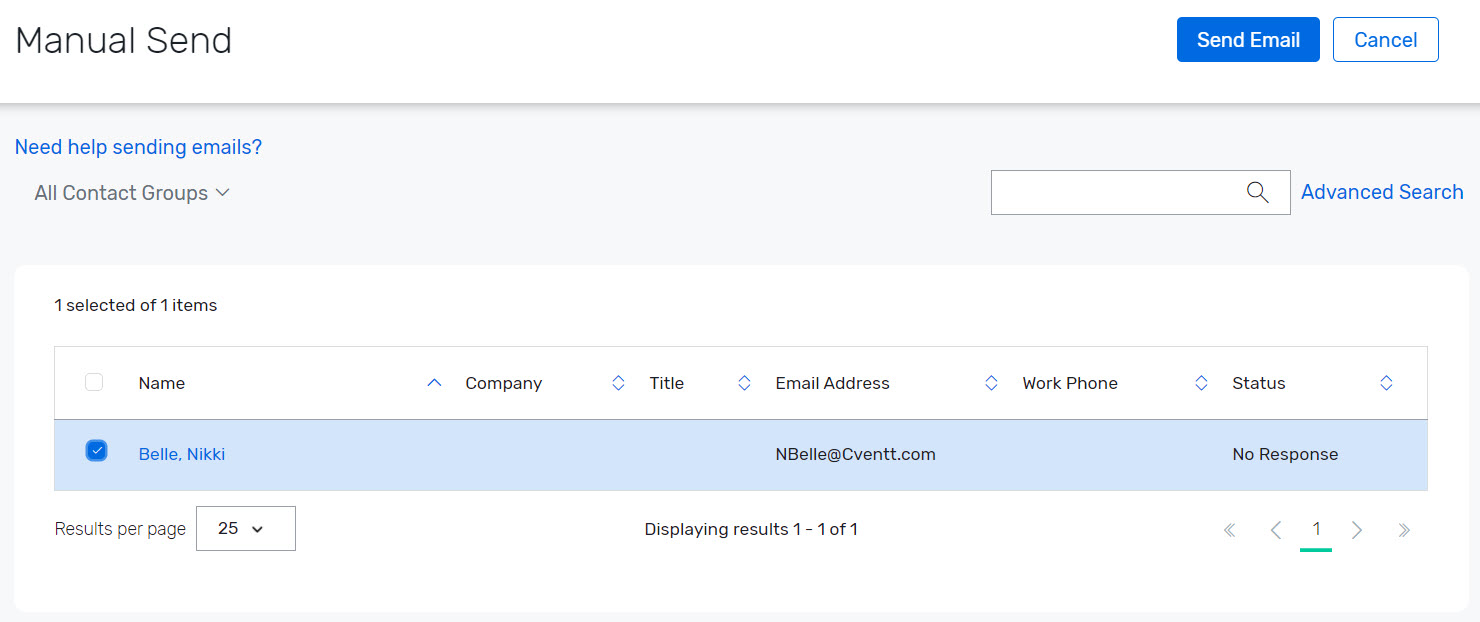Click the Send Email button
The height and width of the screenshot is (622, 1480).
coord(1247,39)
